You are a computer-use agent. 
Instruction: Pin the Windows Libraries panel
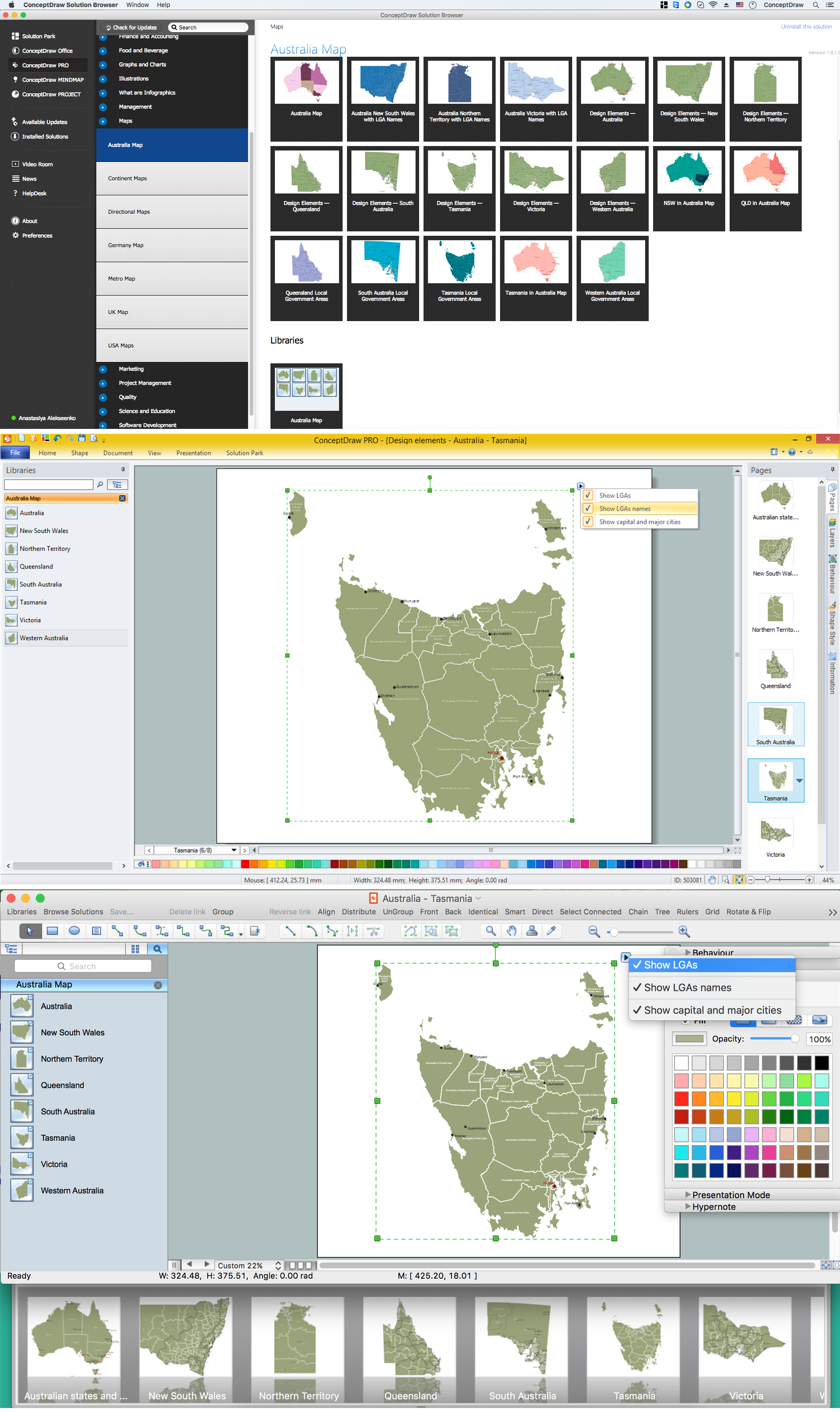coord(123,470)
